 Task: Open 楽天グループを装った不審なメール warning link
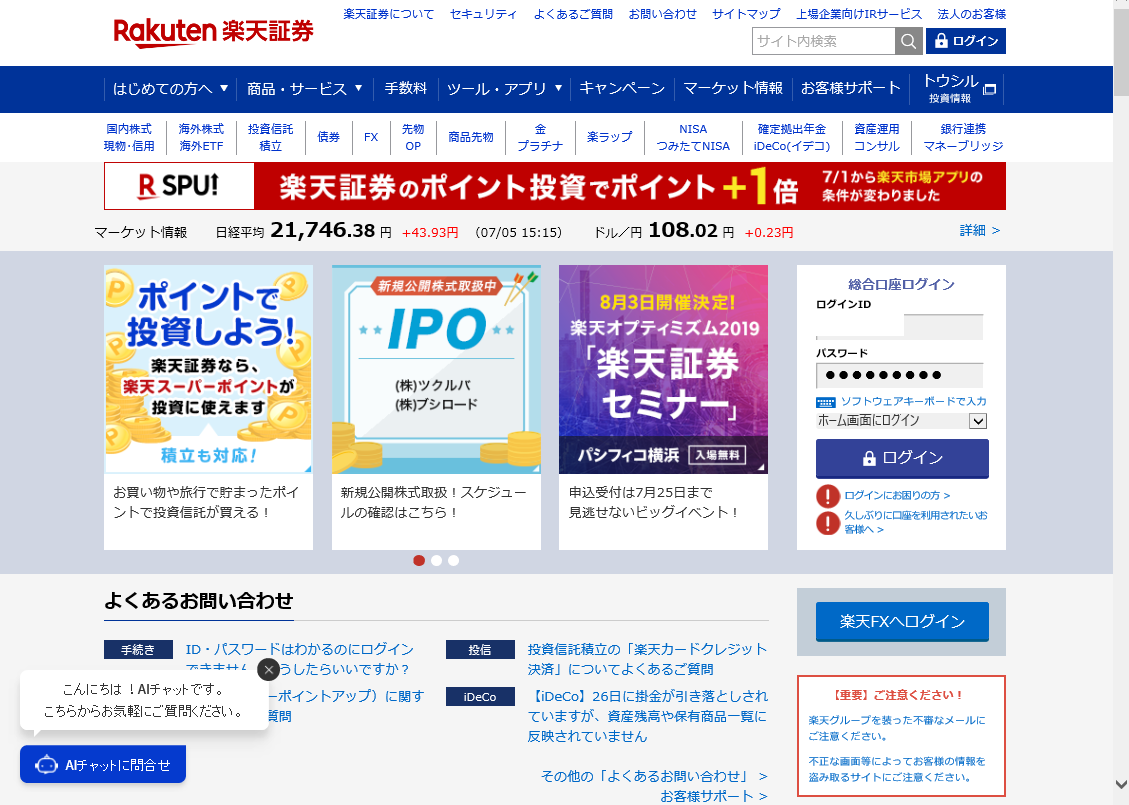[896, 728]
